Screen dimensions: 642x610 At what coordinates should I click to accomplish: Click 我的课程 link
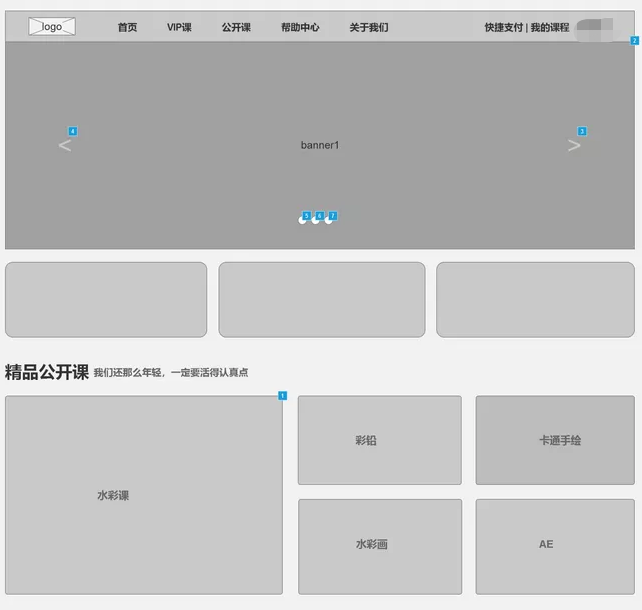[550, 27]
